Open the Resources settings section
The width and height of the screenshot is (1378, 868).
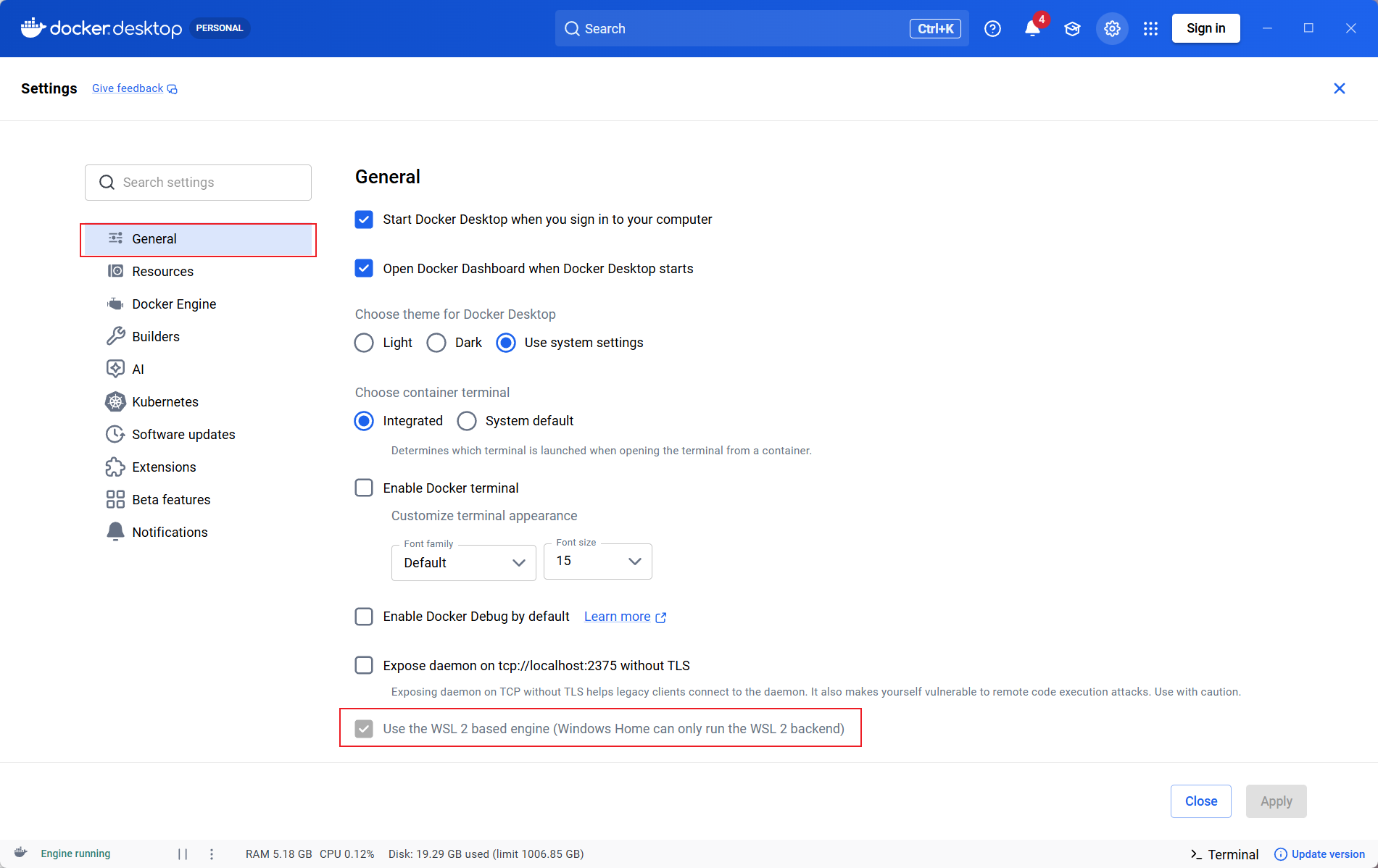(198, 272)
